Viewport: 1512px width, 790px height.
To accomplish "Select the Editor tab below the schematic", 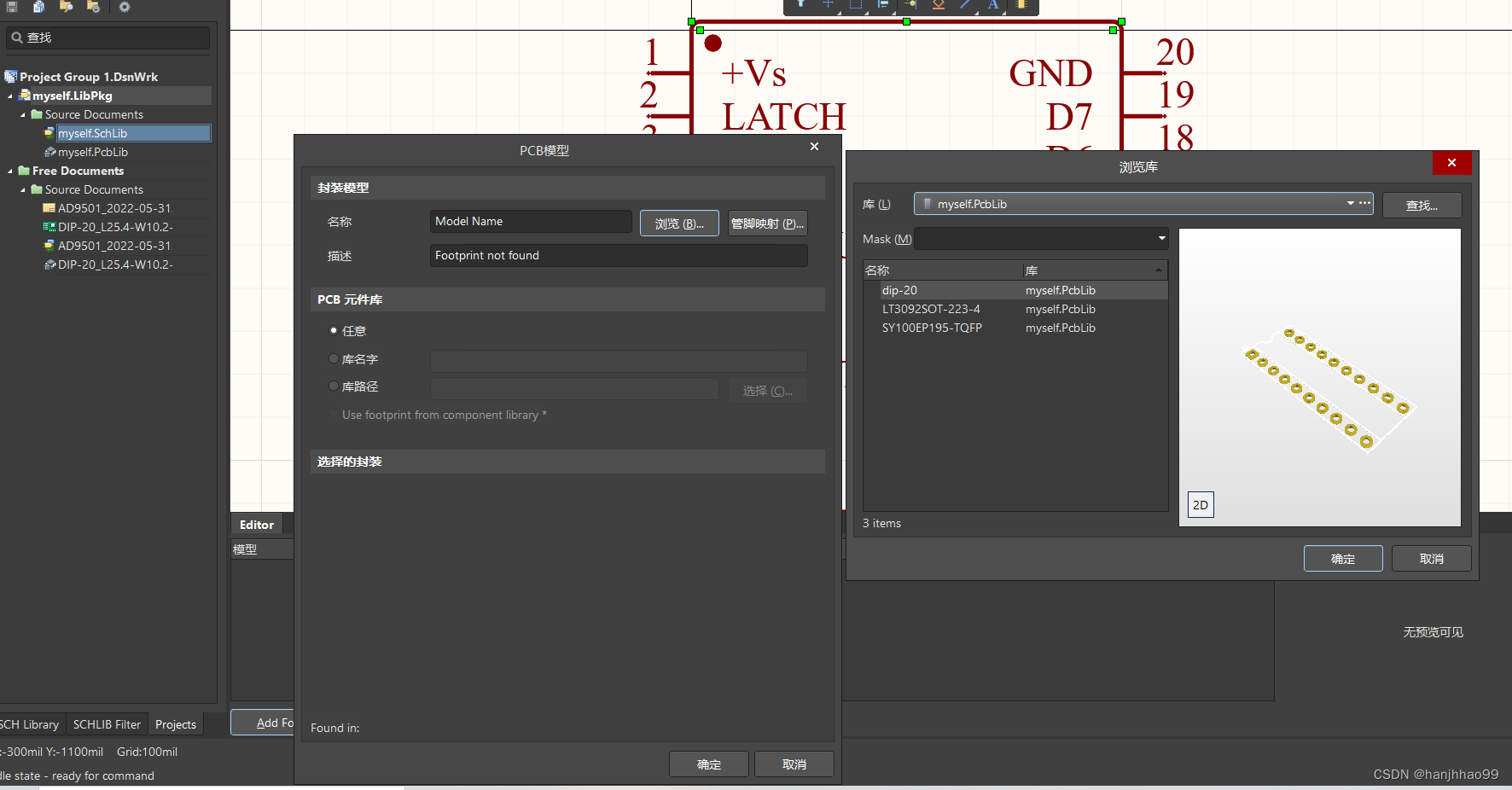I will [x=256, y=525].
